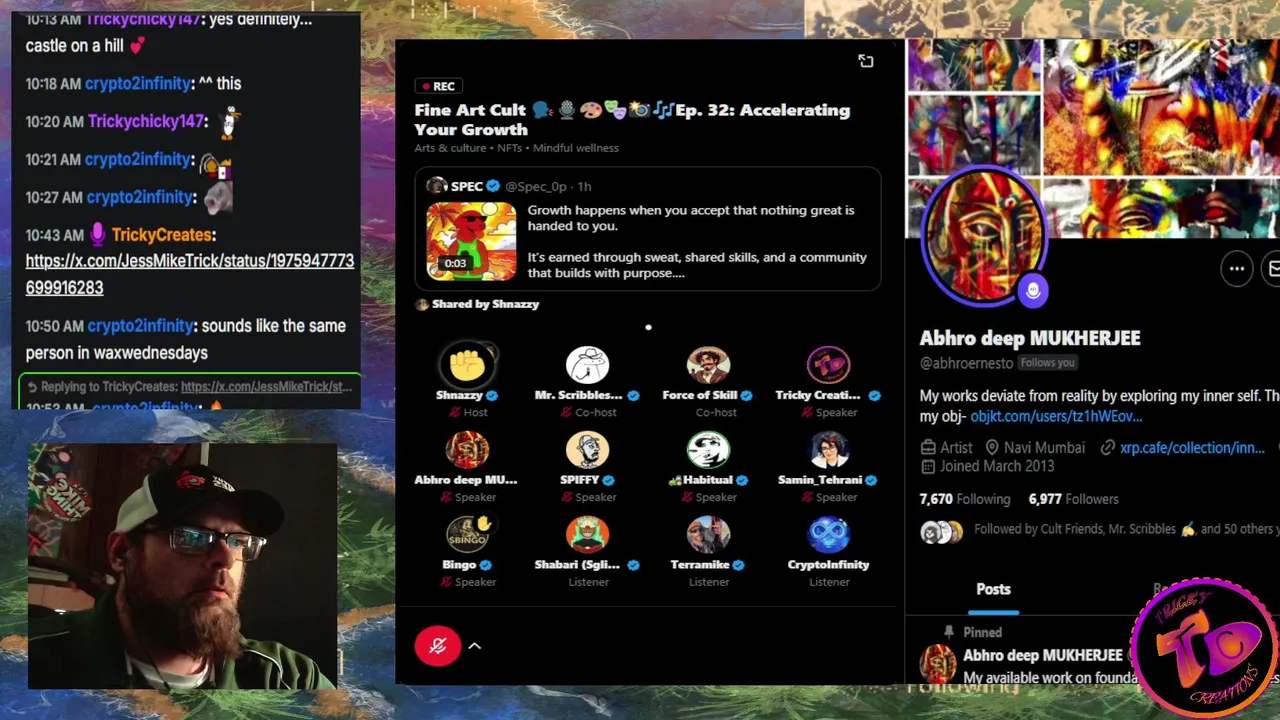Open SPIFFY speaker avatar
The image size is (1280, 720).
[587, 450]
